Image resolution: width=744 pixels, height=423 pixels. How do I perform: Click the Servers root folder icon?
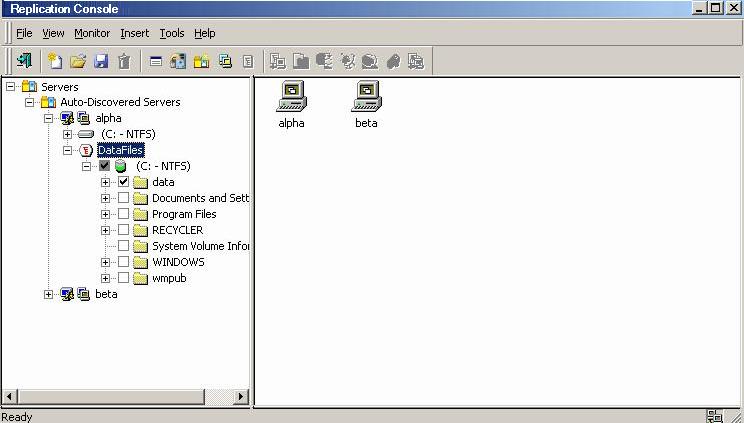coord(29,86)
